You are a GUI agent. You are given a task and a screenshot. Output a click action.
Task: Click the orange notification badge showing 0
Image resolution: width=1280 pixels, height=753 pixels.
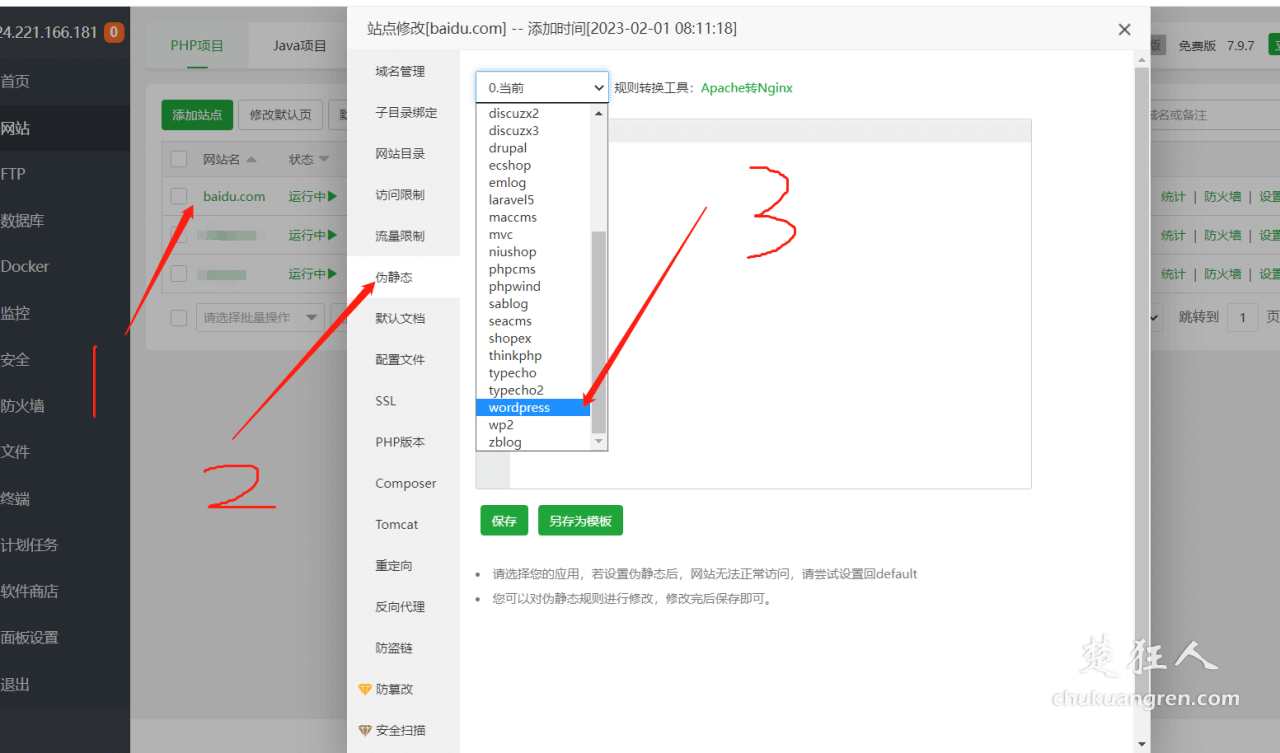coord(114,32)
